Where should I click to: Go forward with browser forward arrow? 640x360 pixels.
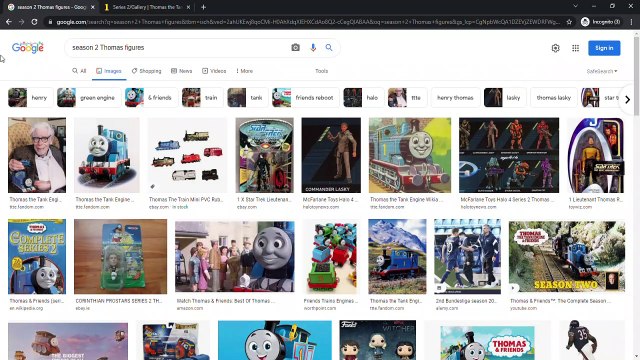[22, 22]
